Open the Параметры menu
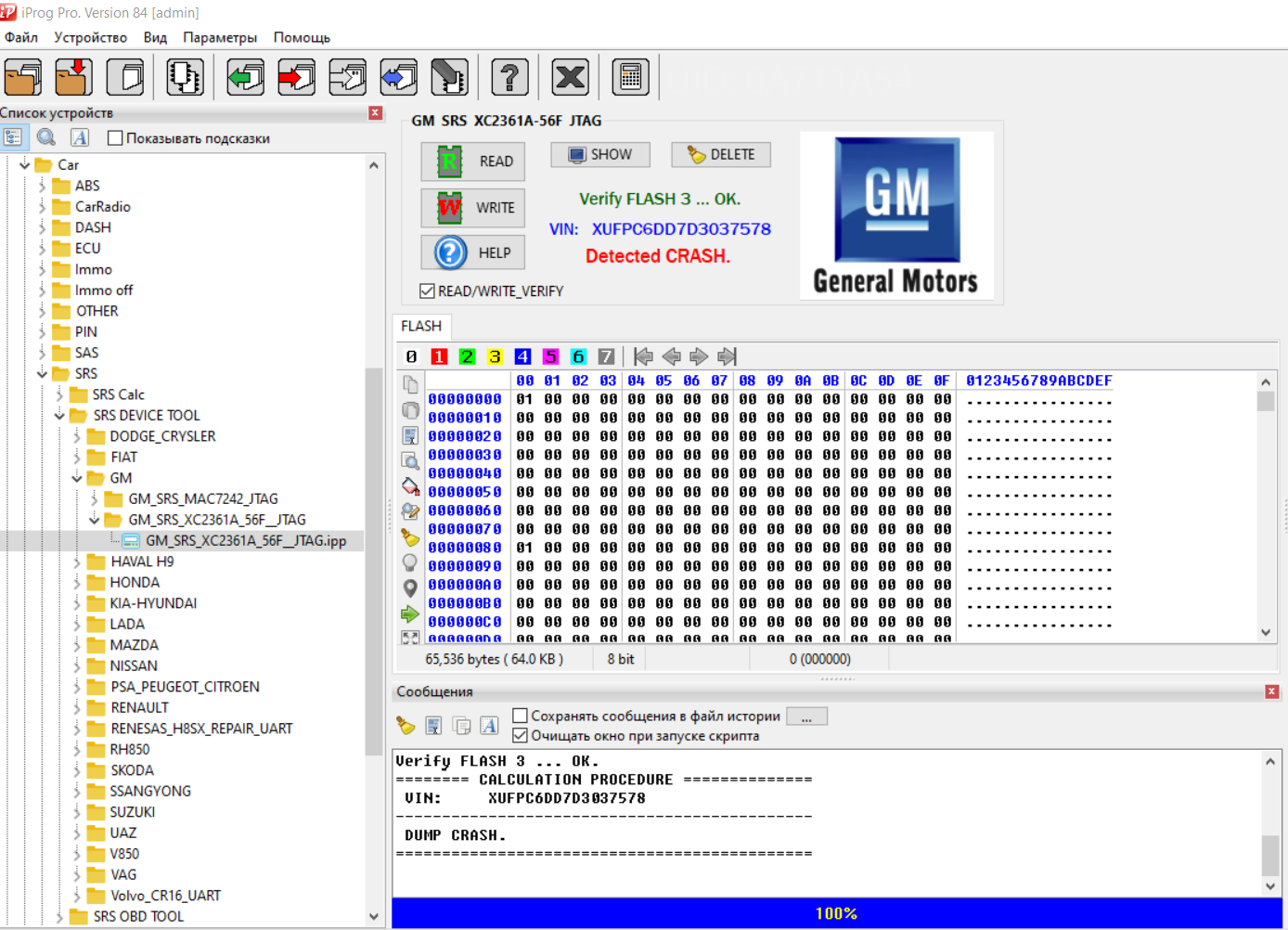The height and width of the screenshot is (930, 1288). pos(220,37)
